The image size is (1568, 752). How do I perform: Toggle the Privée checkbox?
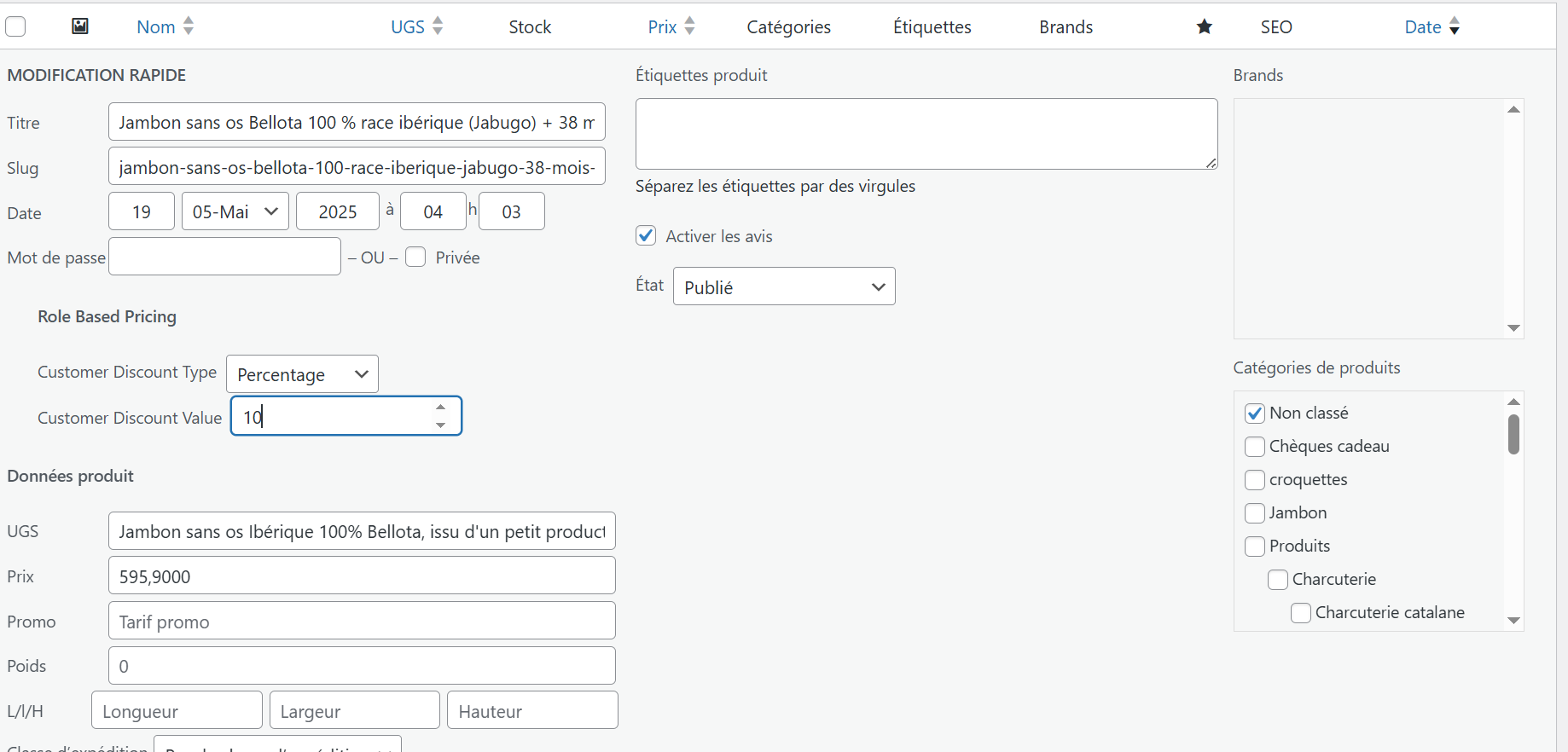point(415,257)
